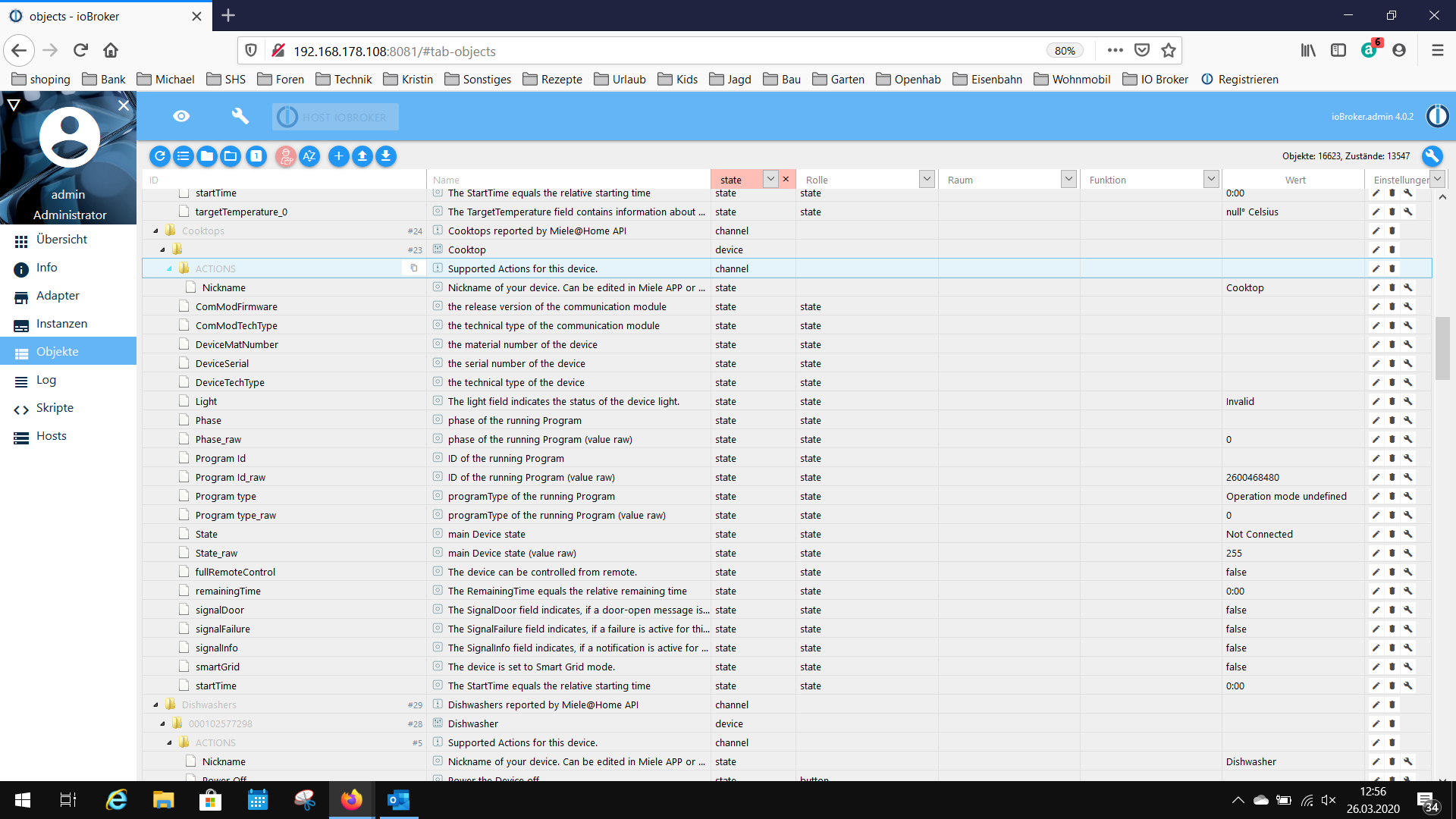
Task: Select the Program Id_raw row
Action: pyautogui.click(x=787, y=478)
